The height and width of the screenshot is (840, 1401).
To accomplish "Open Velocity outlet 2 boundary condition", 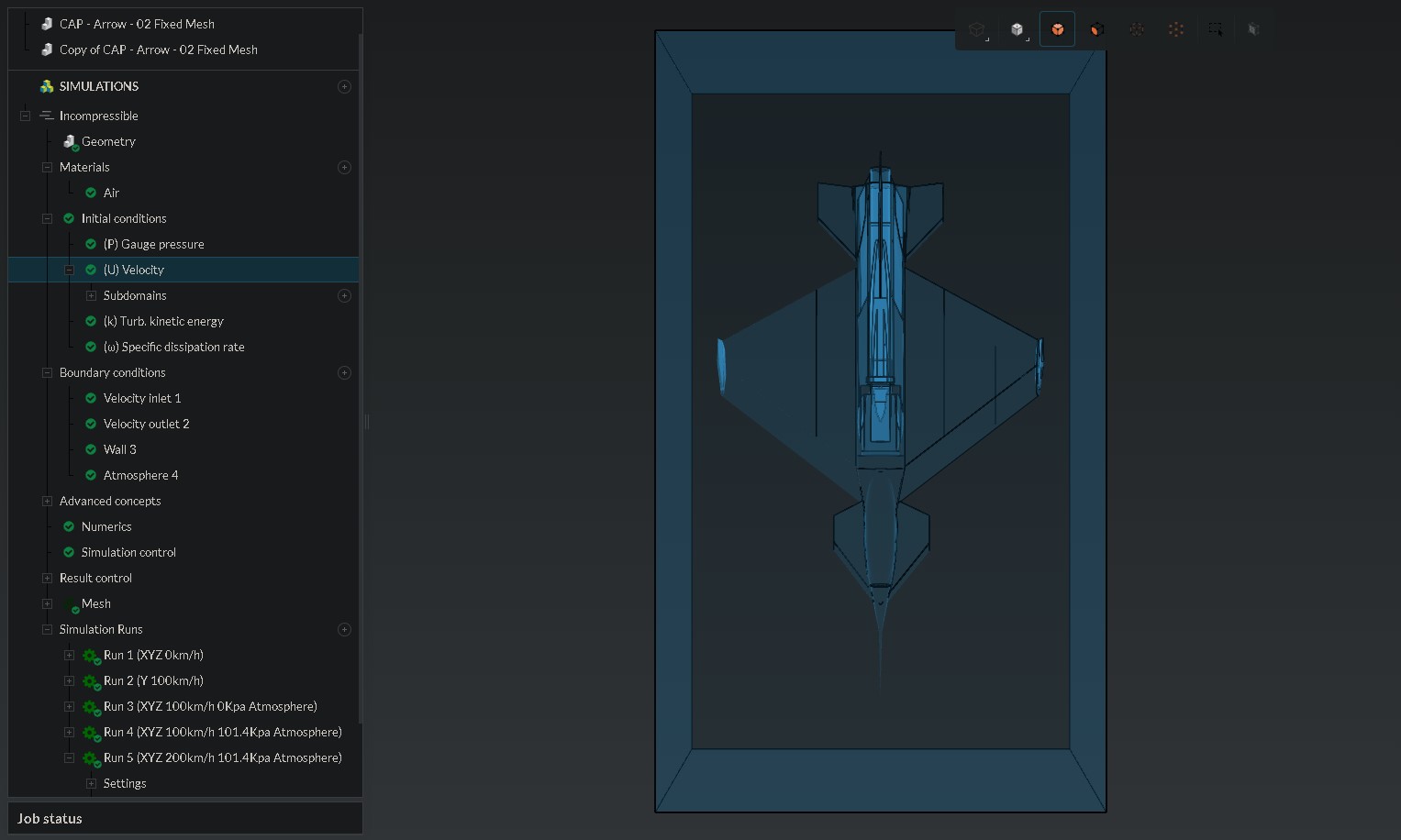I will point(146,424).
